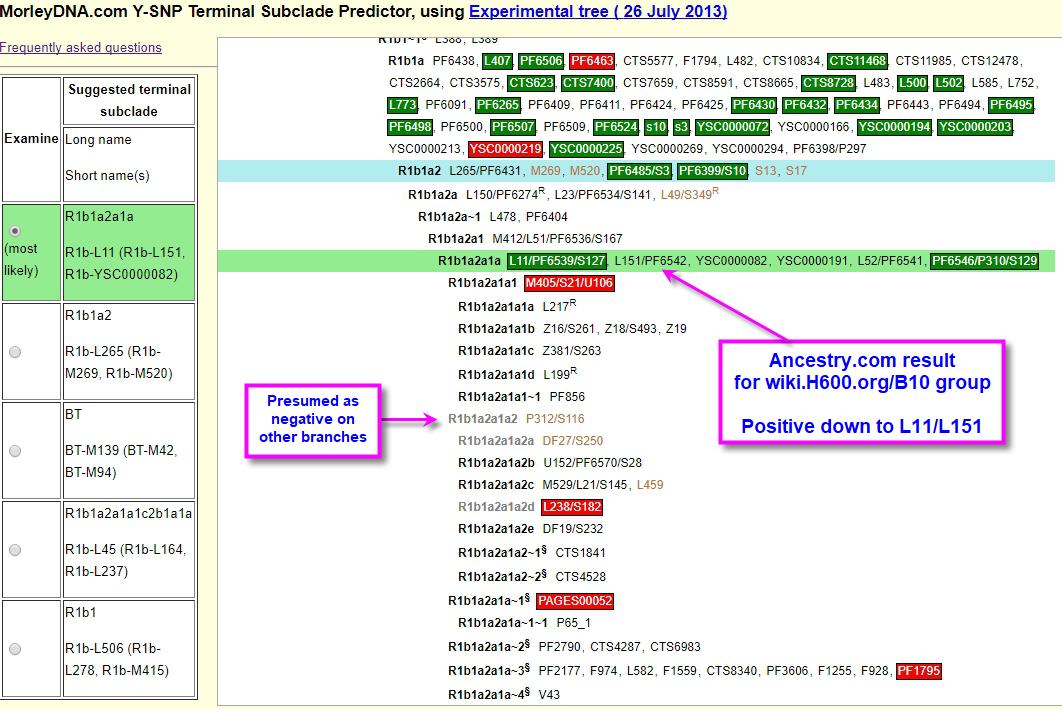Select the R1b1a2a1a1c2b1a1a radio button

coord(15,549)
